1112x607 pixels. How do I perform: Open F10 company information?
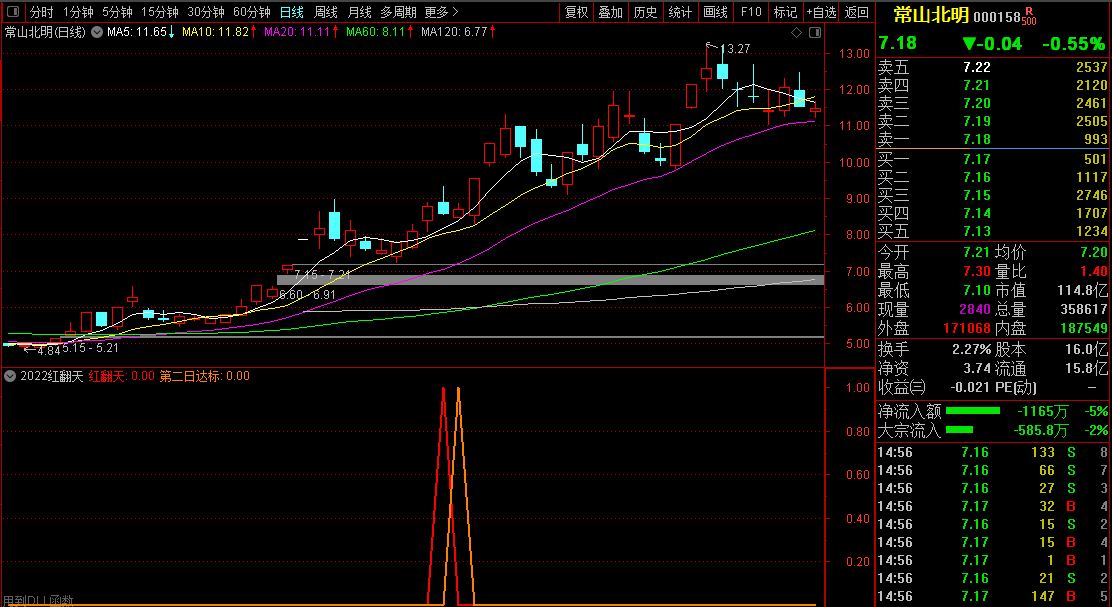click(x=751, y=12)
